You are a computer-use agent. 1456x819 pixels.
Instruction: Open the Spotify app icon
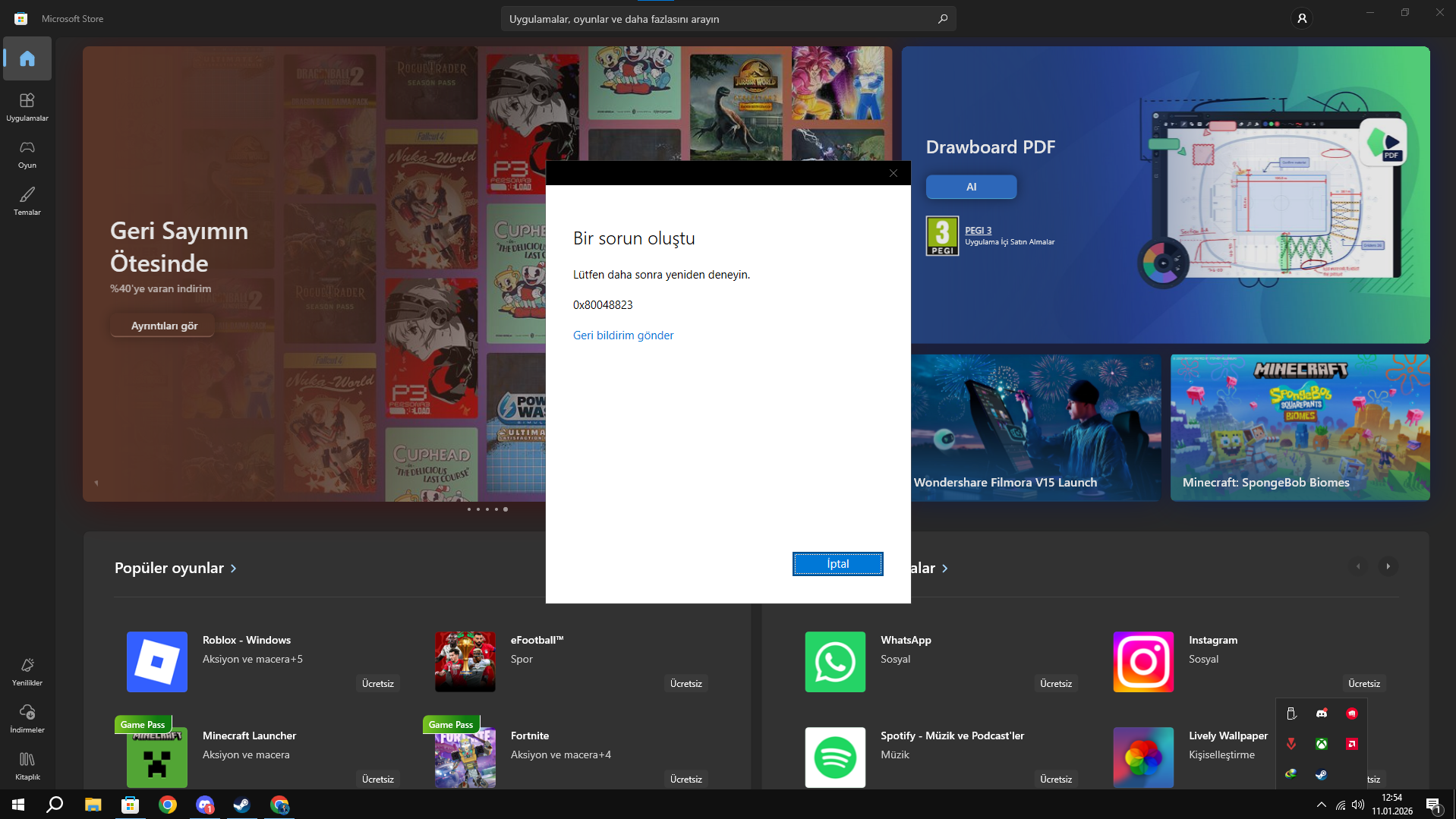point(835,758)
